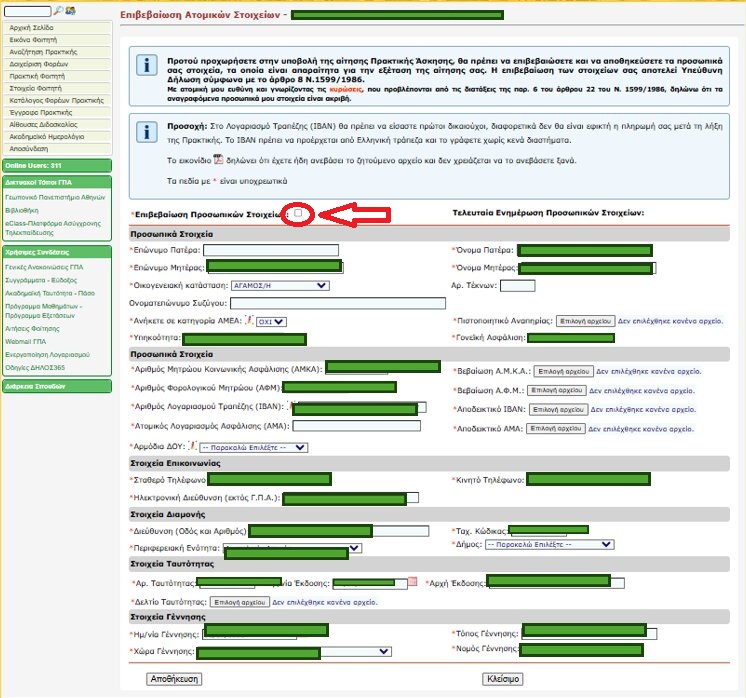Open the Webmail ΓΠΑ link

pyautogui.click(x=27, y=342)
